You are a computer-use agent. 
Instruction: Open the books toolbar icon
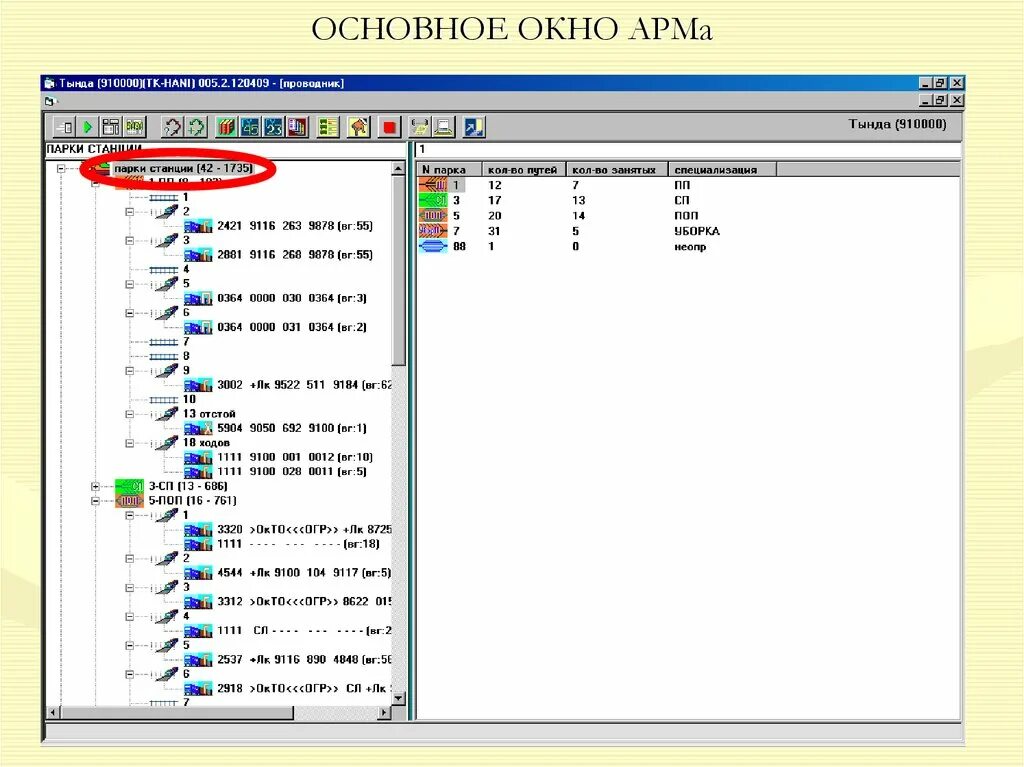(226, 127)
